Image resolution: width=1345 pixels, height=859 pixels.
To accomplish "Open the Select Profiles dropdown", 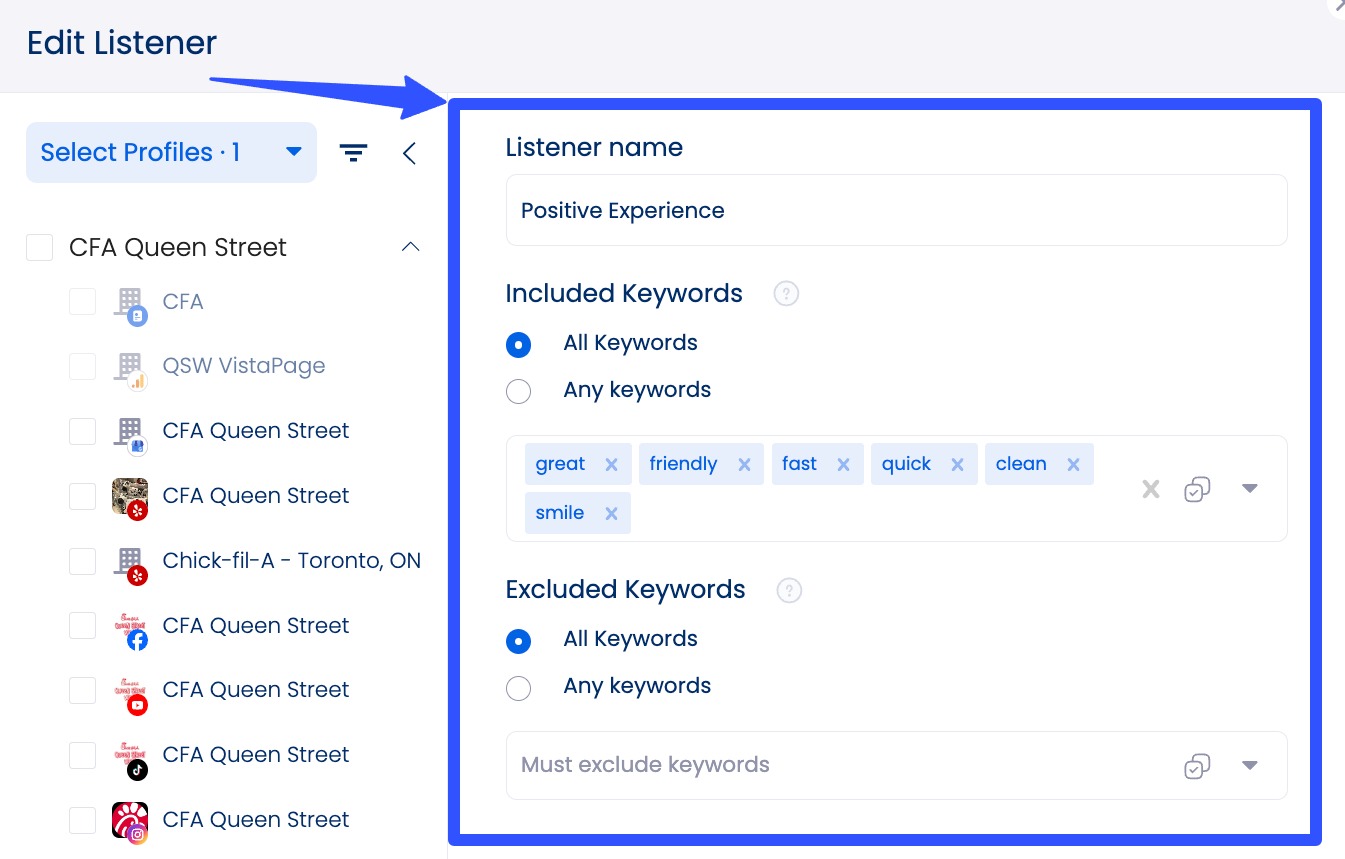I will coord(171,153).
